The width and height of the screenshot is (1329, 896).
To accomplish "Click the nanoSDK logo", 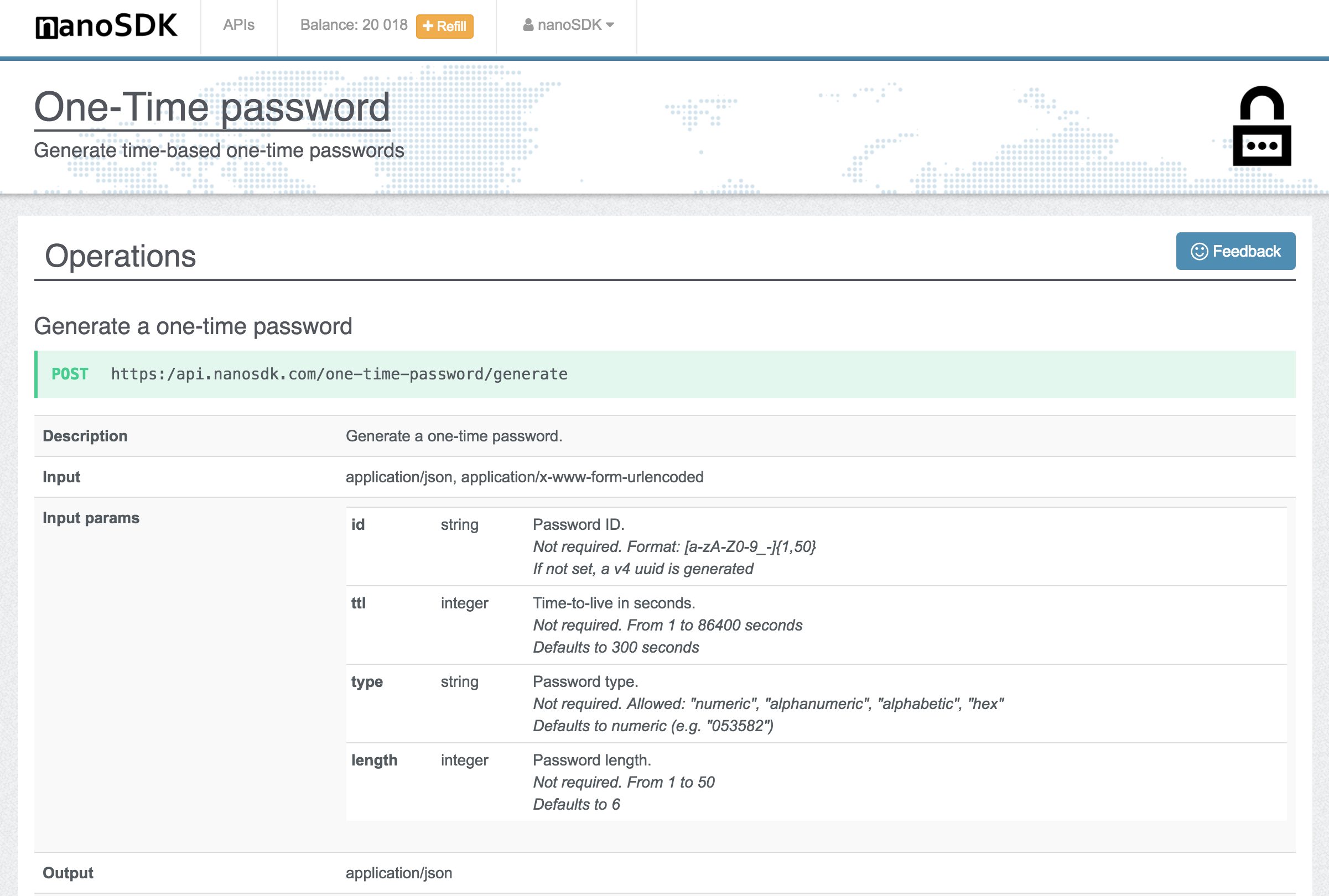I will tap(106, 27).
